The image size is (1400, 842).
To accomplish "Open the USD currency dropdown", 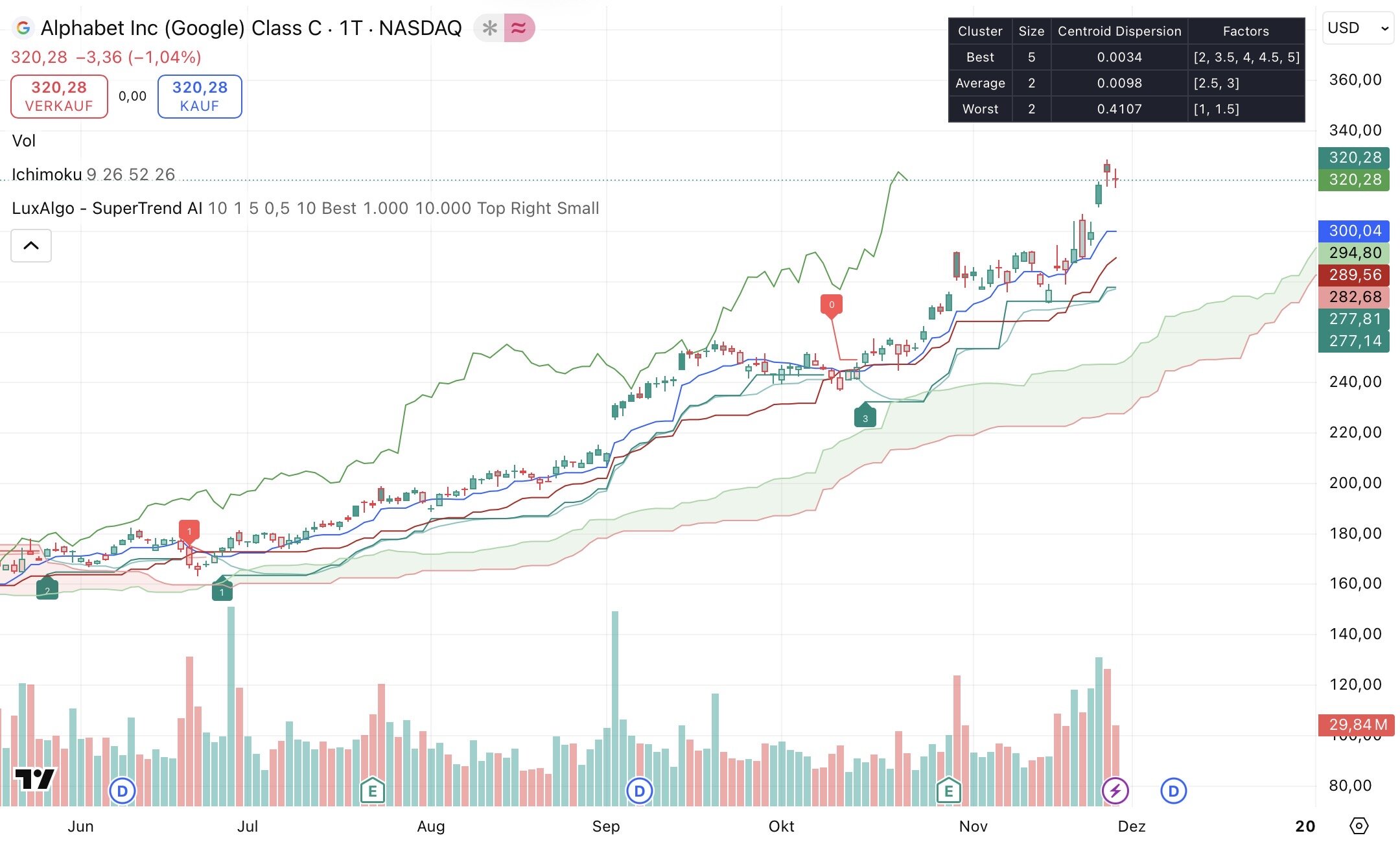I will point(1357,28).
